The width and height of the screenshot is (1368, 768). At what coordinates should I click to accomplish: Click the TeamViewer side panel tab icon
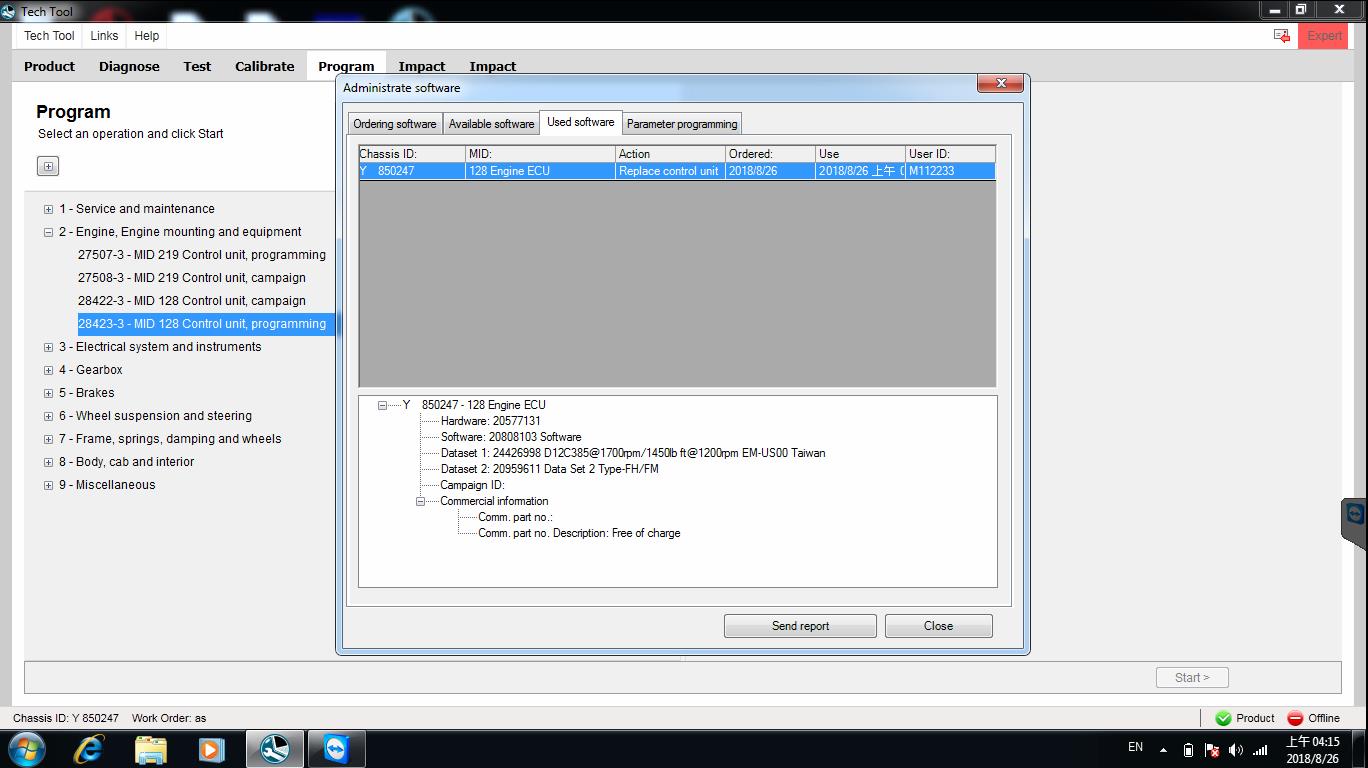pos(1355,515)
